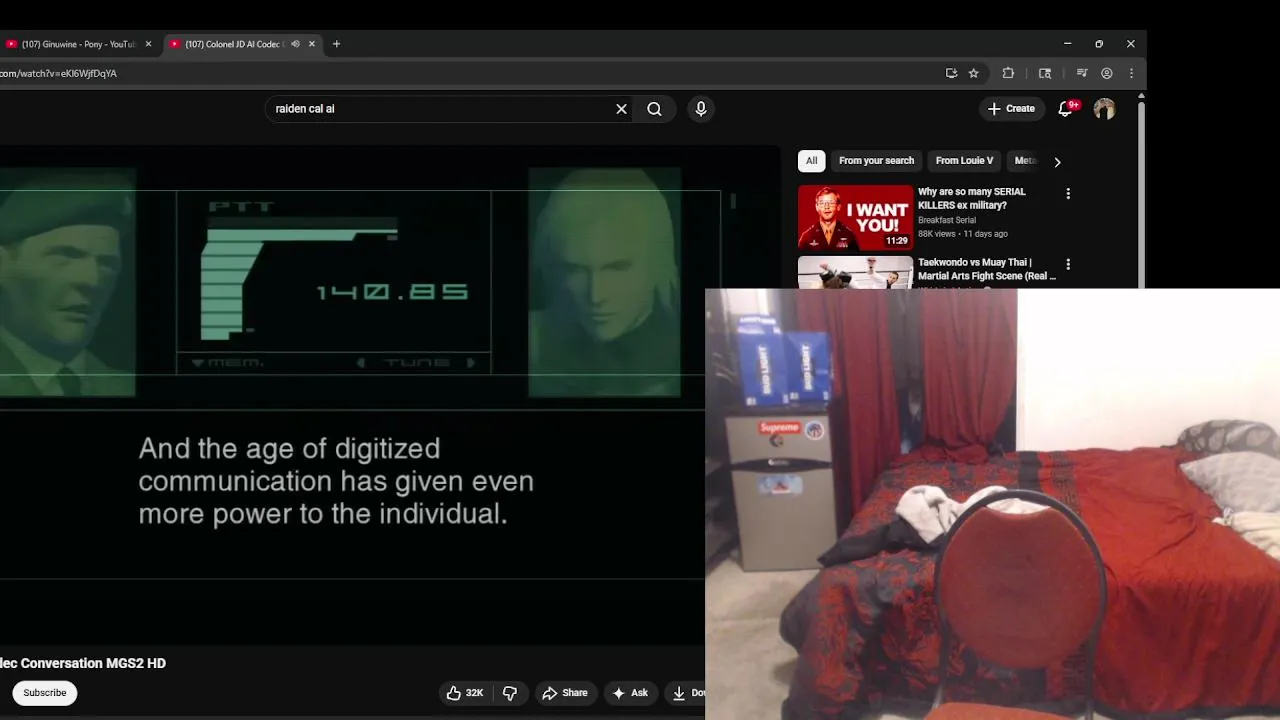Open the browser extensions puzzle icon
The width and height of the screenshot is (1280, 720).
(x=1008, y=73)
